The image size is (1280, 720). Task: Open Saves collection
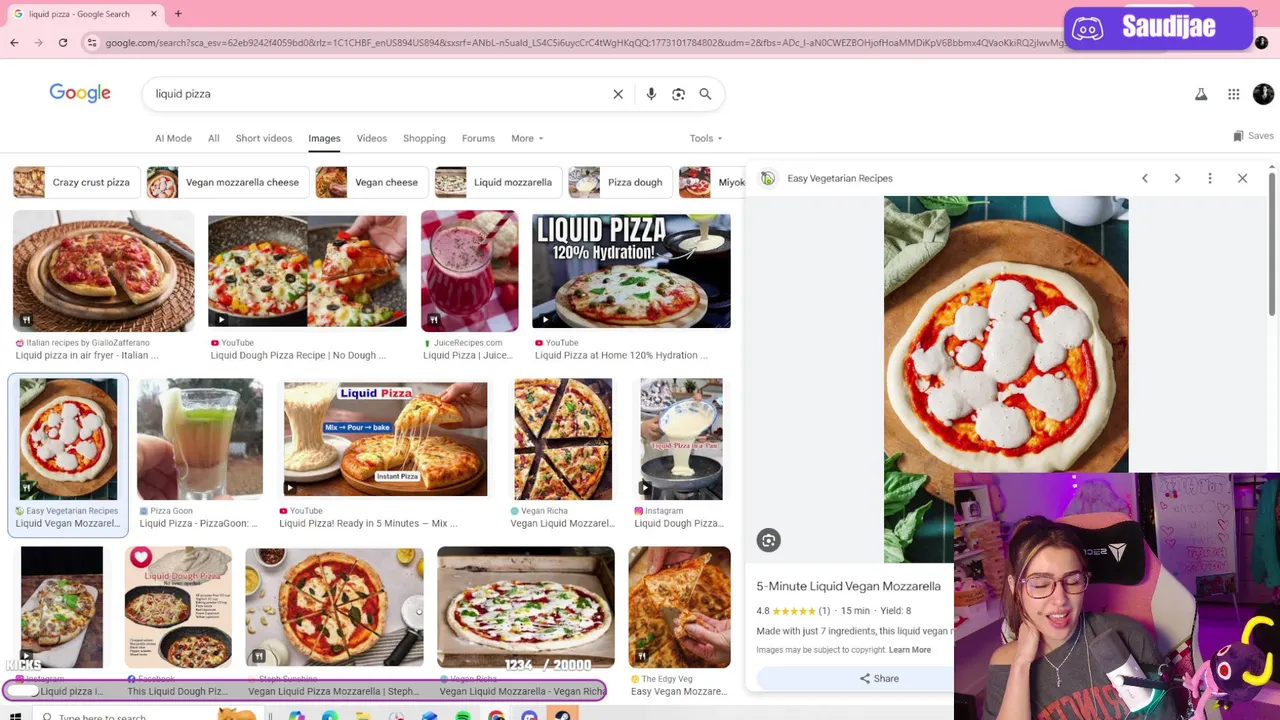coord(1253,136)
